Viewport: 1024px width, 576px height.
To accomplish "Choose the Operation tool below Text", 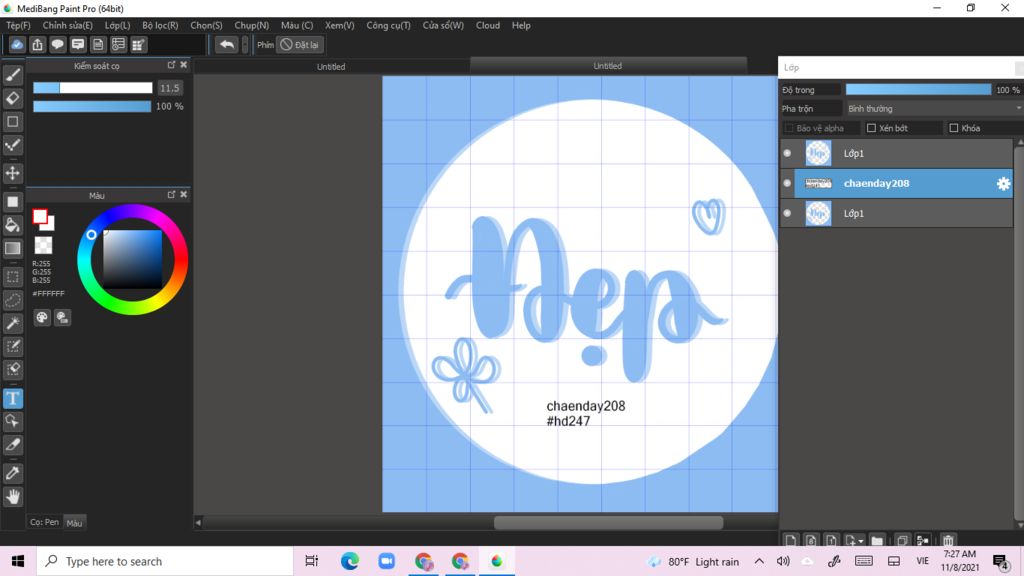I will pyautogui.click(x=12, y=421).
